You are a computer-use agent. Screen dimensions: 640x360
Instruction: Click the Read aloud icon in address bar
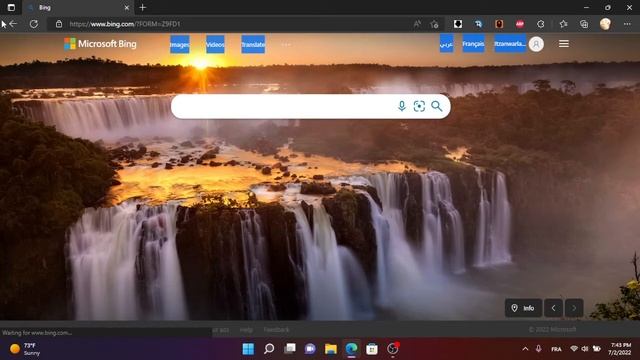[x=417, y=24]
